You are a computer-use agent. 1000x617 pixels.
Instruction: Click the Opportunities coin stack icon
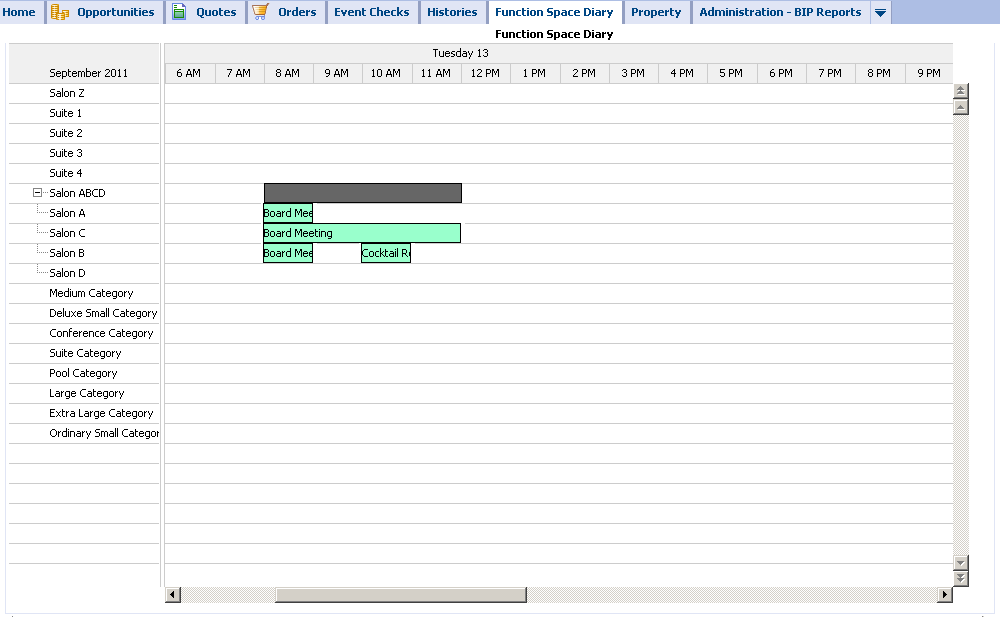[61, 12]
